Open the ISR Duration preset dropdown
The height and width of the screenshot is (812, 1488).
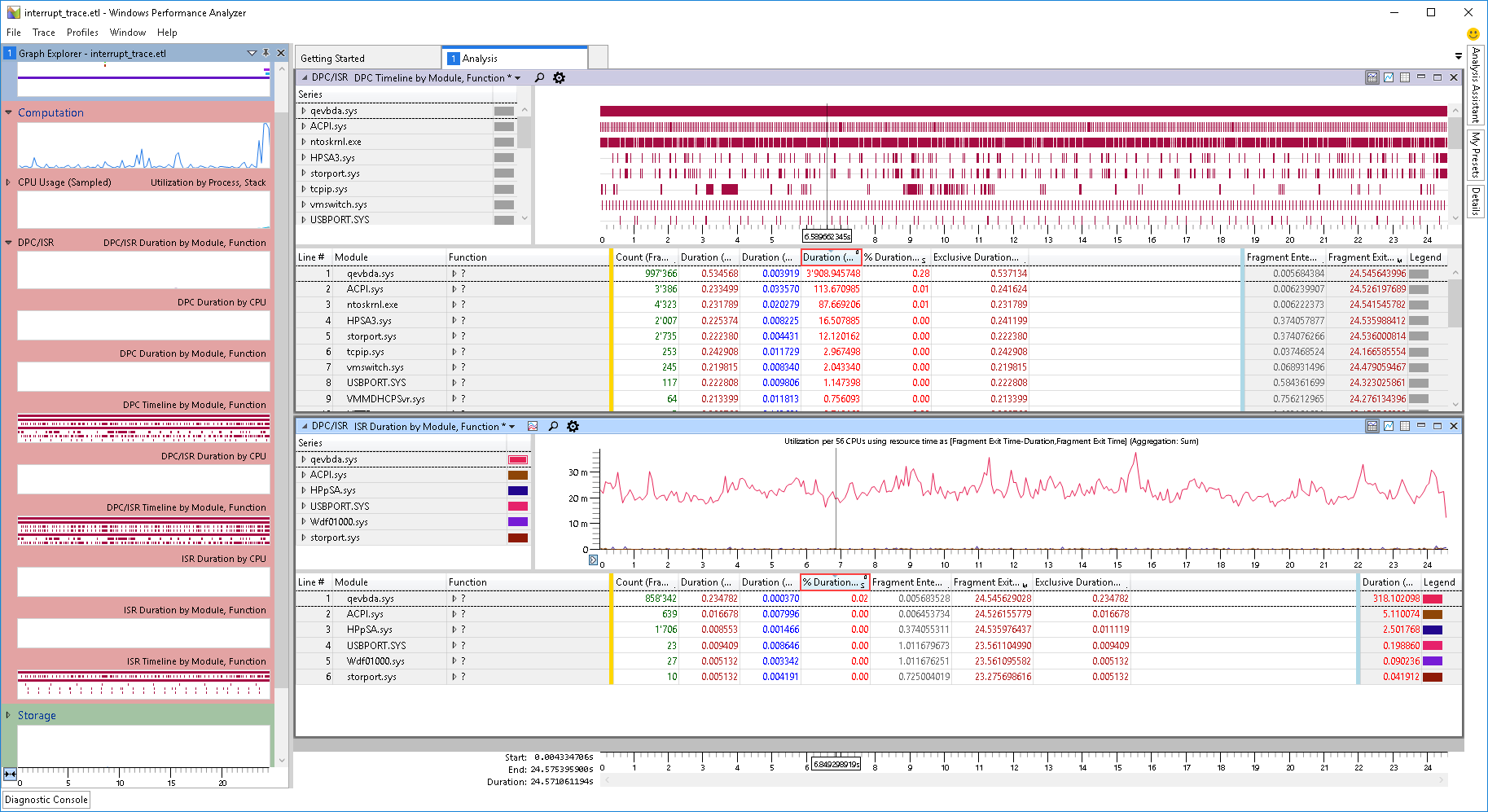(x=512, y=427)
